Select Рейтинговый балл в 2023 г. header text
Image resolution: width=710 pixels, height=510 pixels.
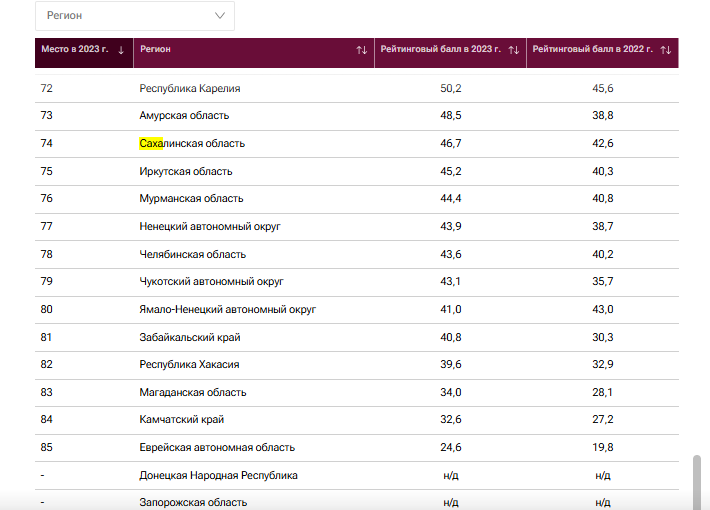pos(441,49)
